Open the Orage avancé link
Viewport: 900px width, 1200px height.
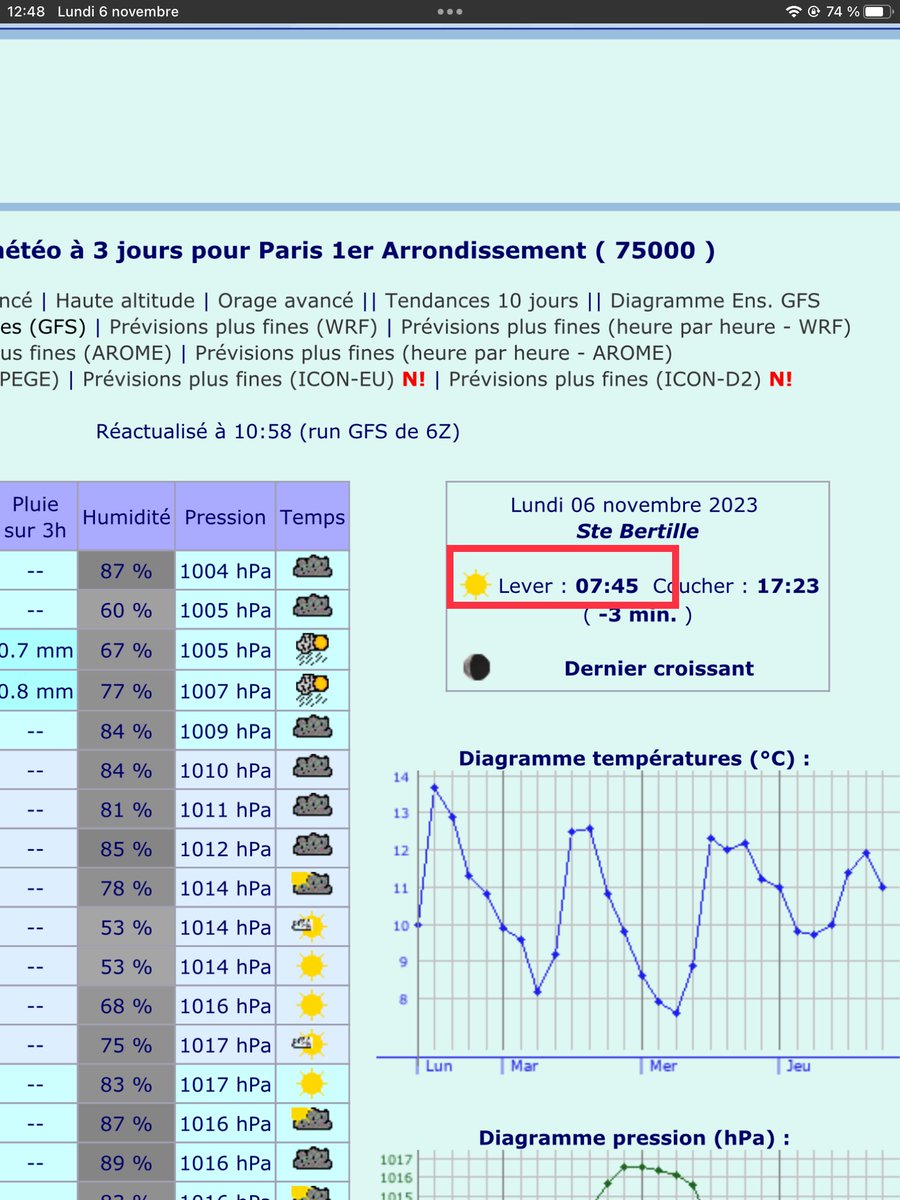[286, 300]
